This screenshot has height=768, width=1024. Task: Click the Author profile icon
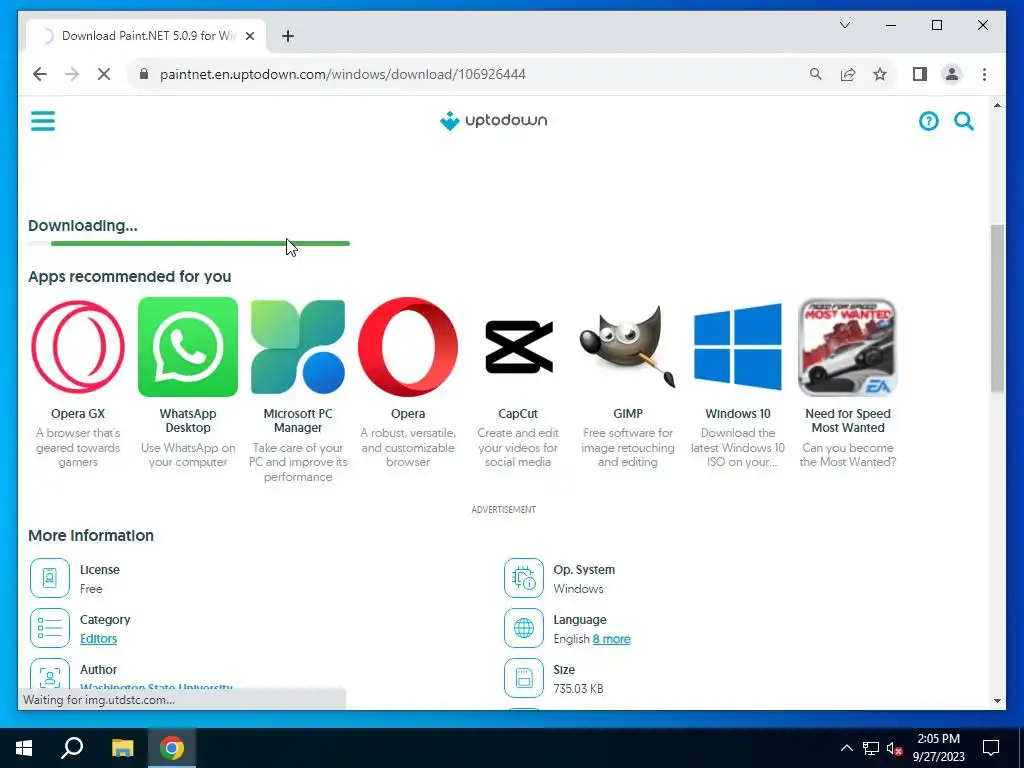click(x=50, y=675)
